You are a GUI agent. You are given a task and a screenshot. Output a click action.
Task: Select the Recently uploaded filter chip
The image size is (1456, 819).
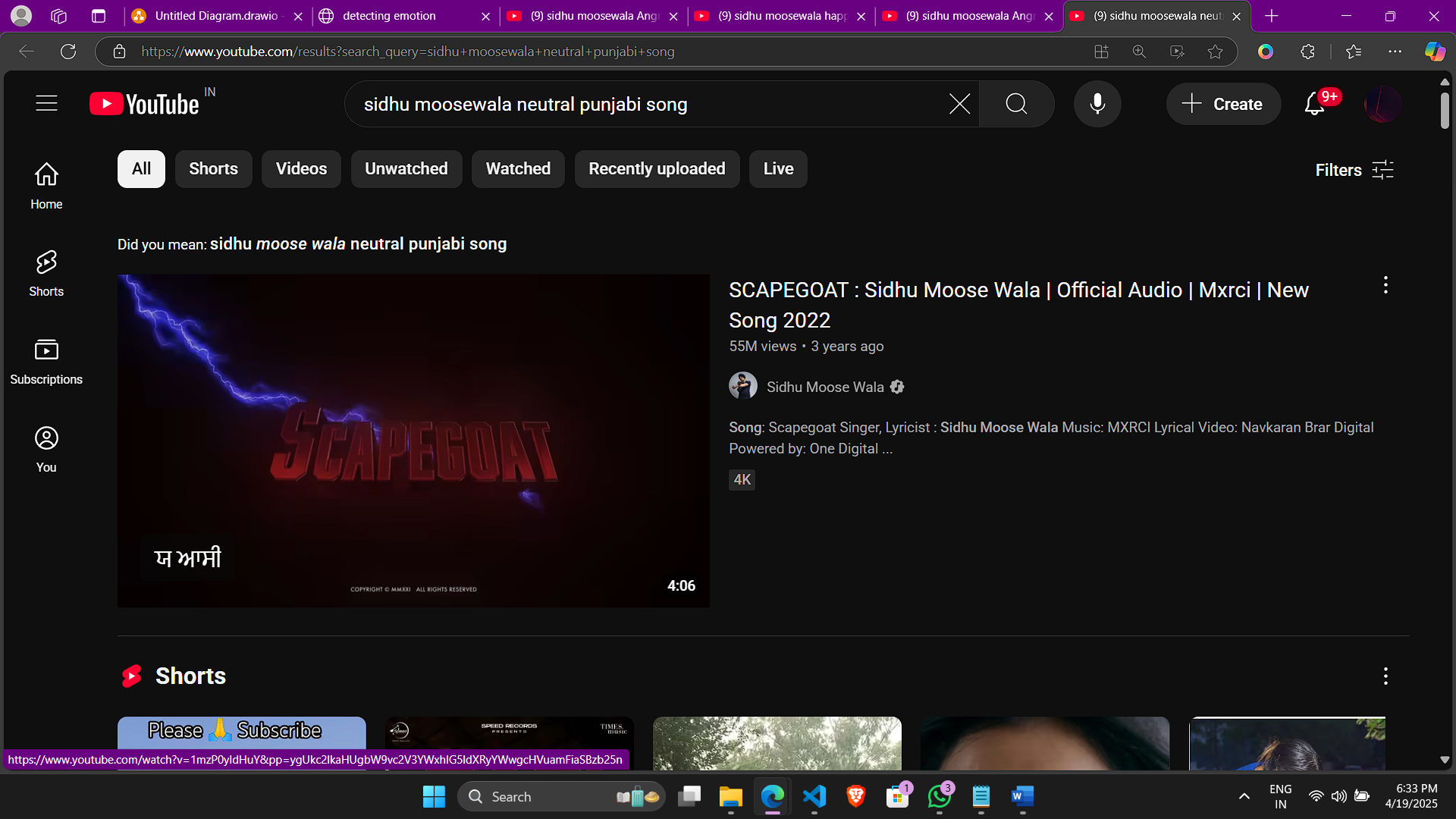pos(657,168)
